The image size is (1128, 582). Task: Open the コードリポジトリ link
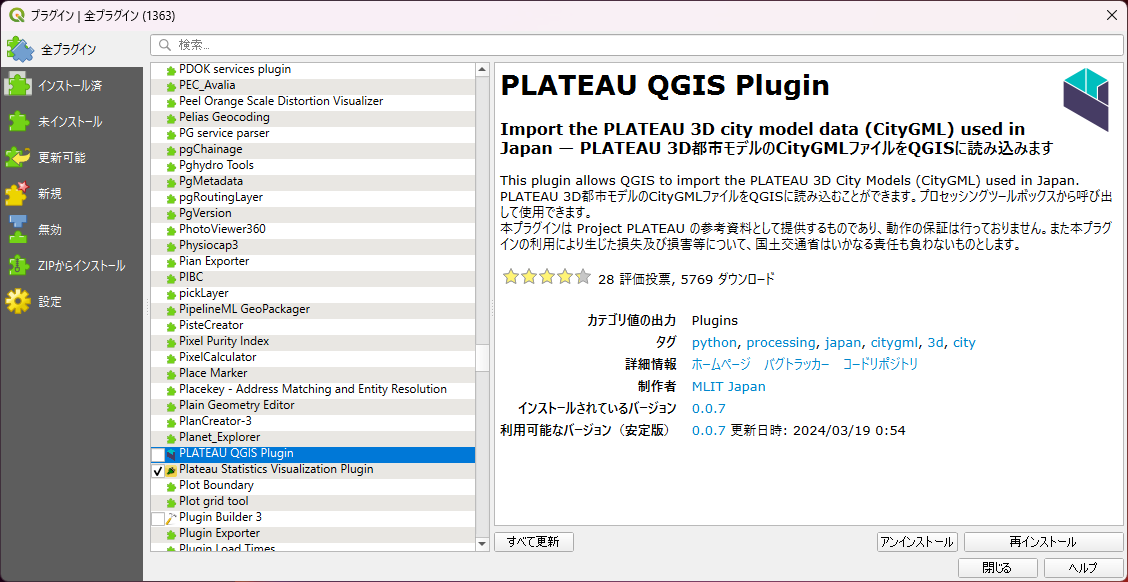[x=881, y=364]
